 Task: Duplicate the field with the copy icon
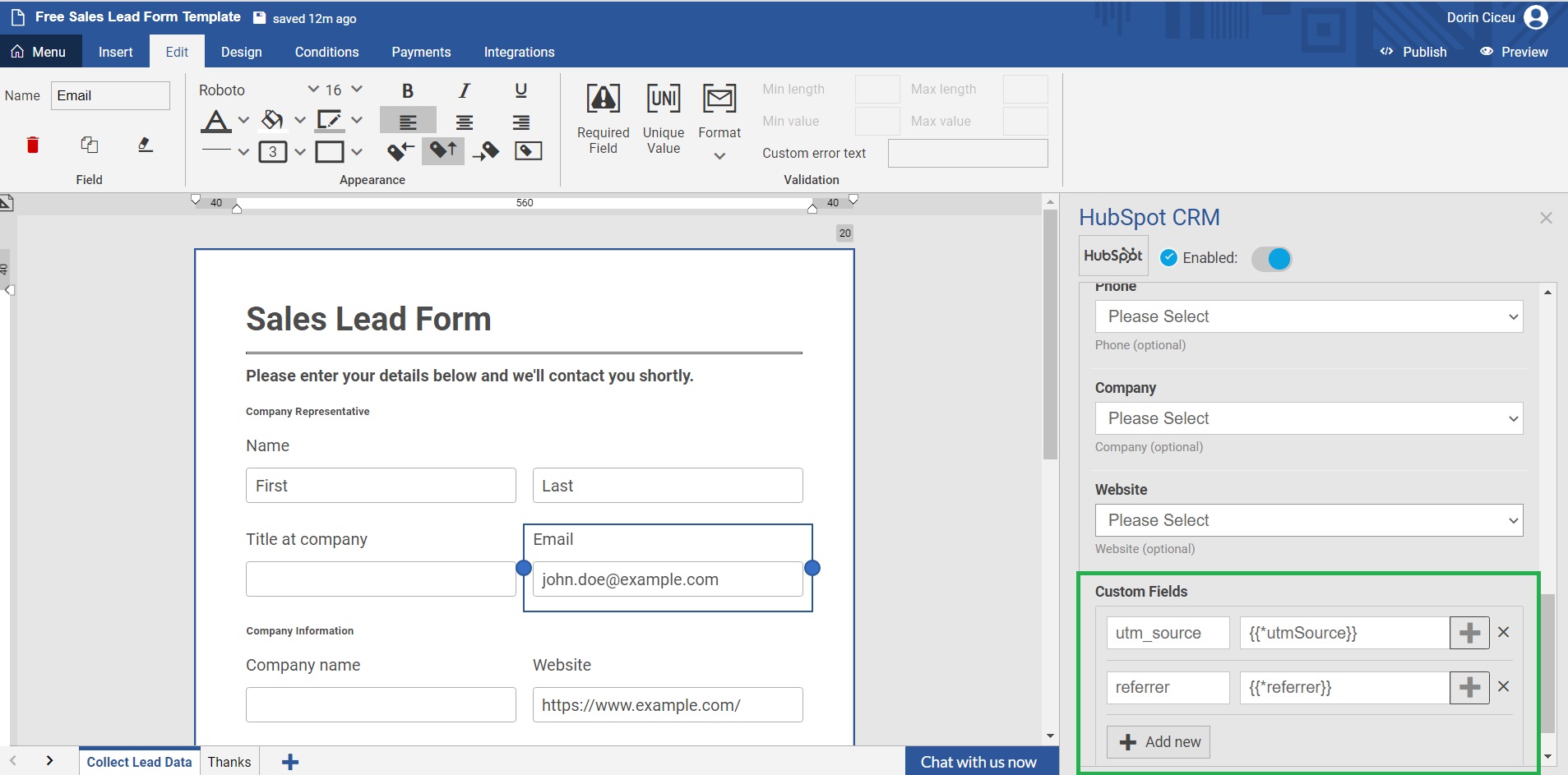point(89,145)
